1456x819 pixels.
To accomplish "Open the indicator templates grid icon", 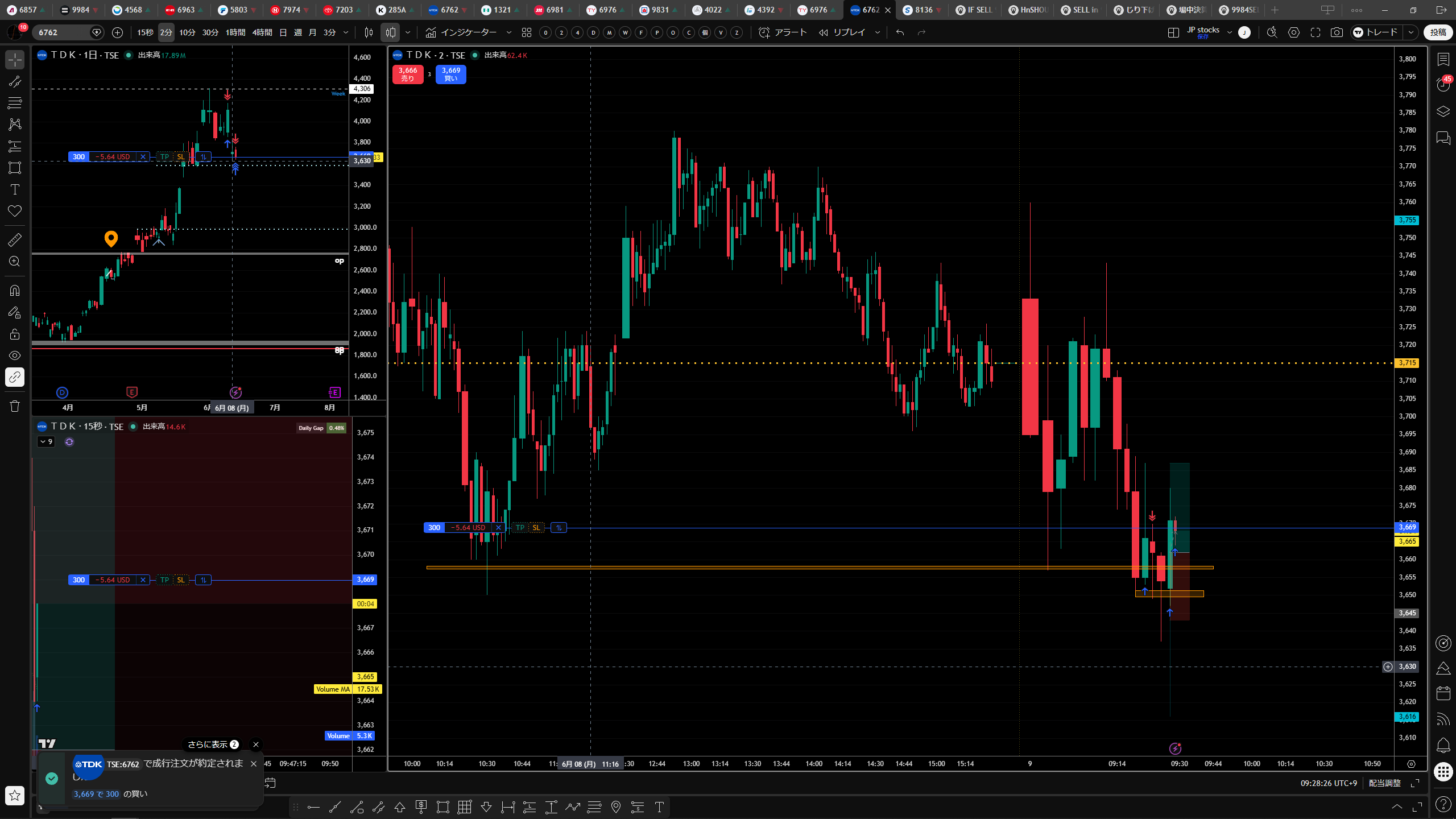I will coord(527,32).
